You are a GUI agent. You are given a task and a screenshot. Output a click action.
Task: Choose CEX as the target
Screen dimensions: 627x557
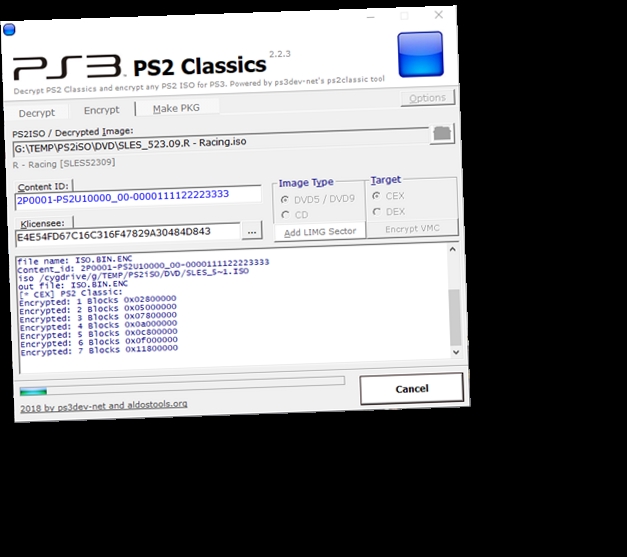point(388,196)
